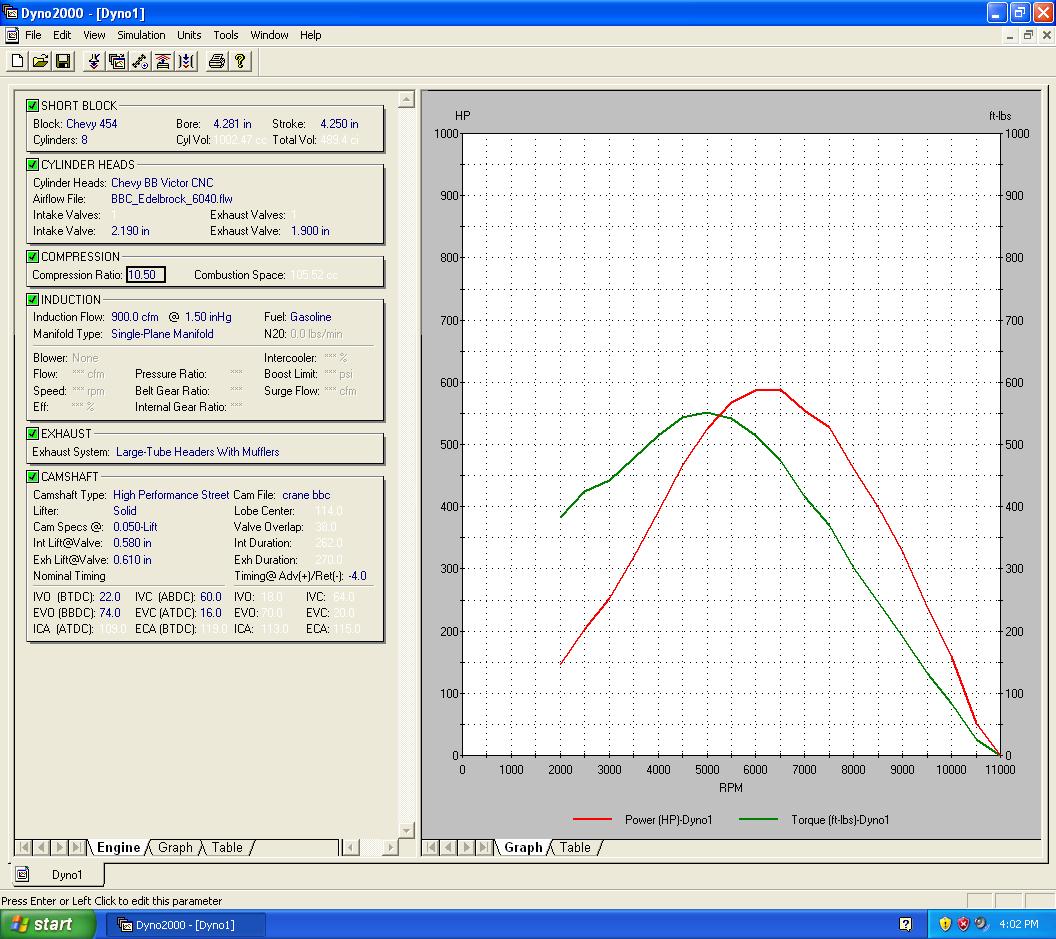Click Dyno2000 - [Dyno1] taskbar button
Viewport: 1056px width, 939px height.
(185, 925)
